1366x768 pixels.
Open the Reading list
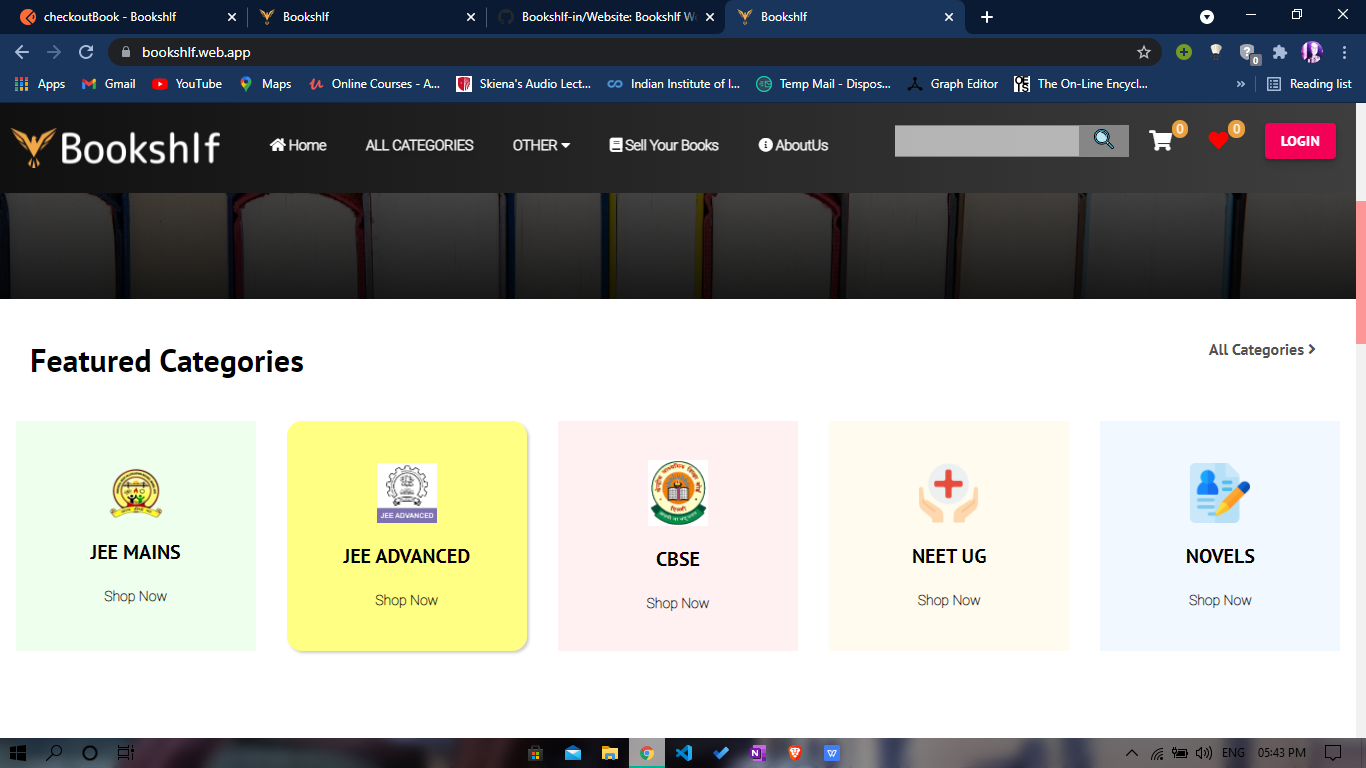click(1309, 84)
